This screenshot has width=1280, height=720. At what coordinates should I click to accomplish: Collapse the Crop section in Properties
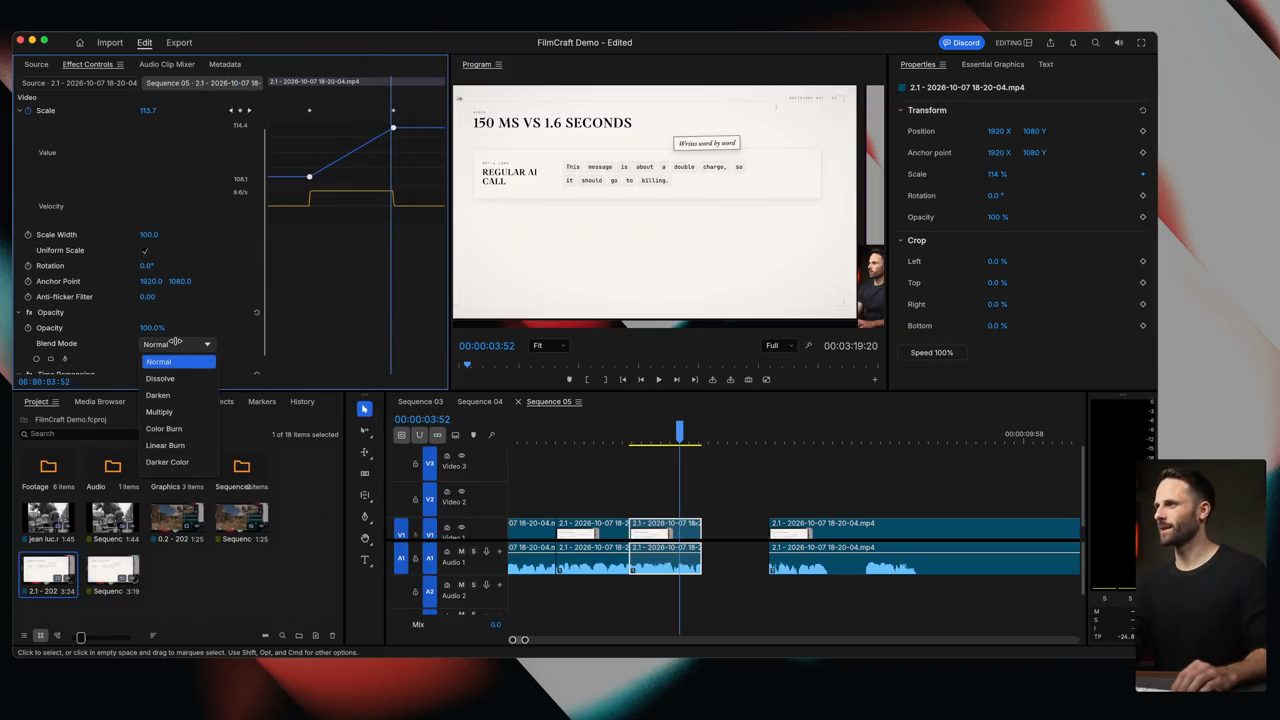coord(900,240)
